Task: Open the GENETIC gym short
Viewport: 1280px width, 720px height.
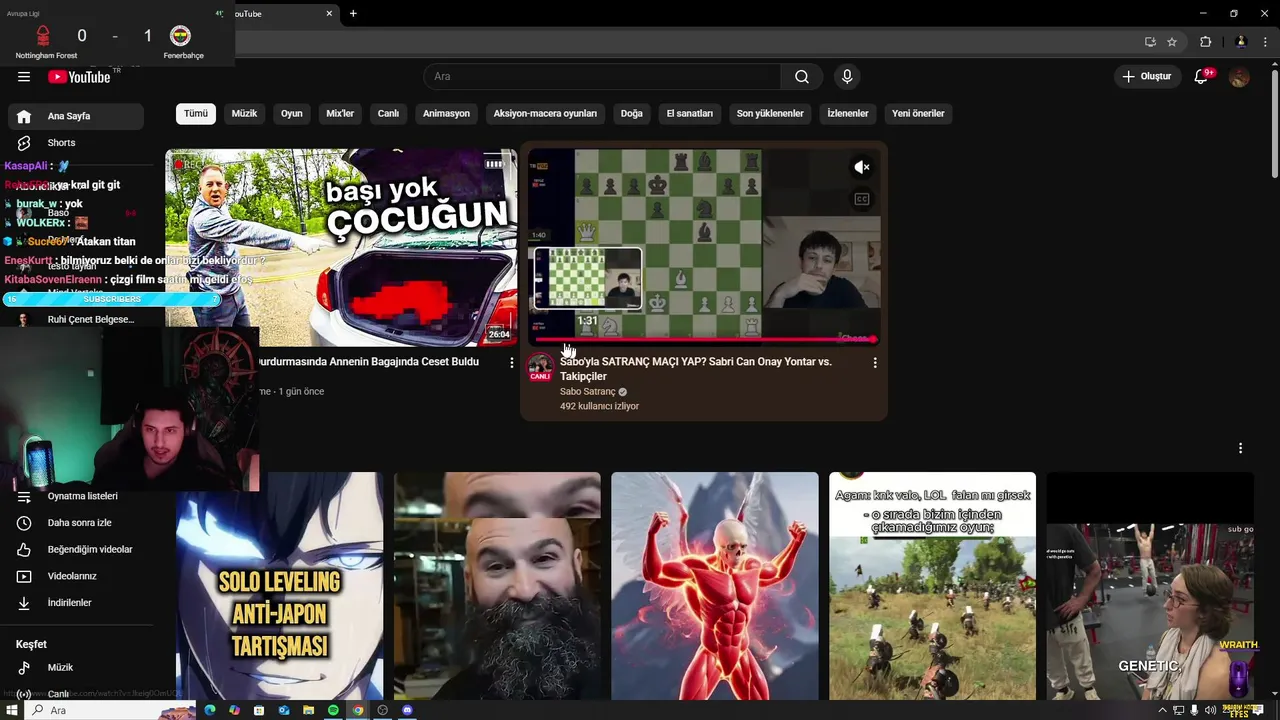Action: tap(1150, 586)
